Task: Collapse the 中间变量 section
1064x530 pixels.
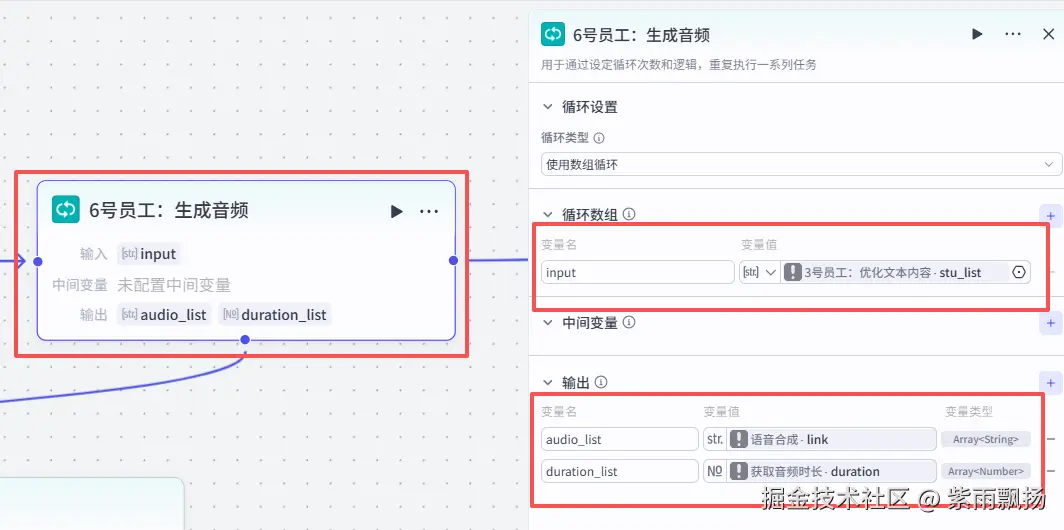Action: 548,323
